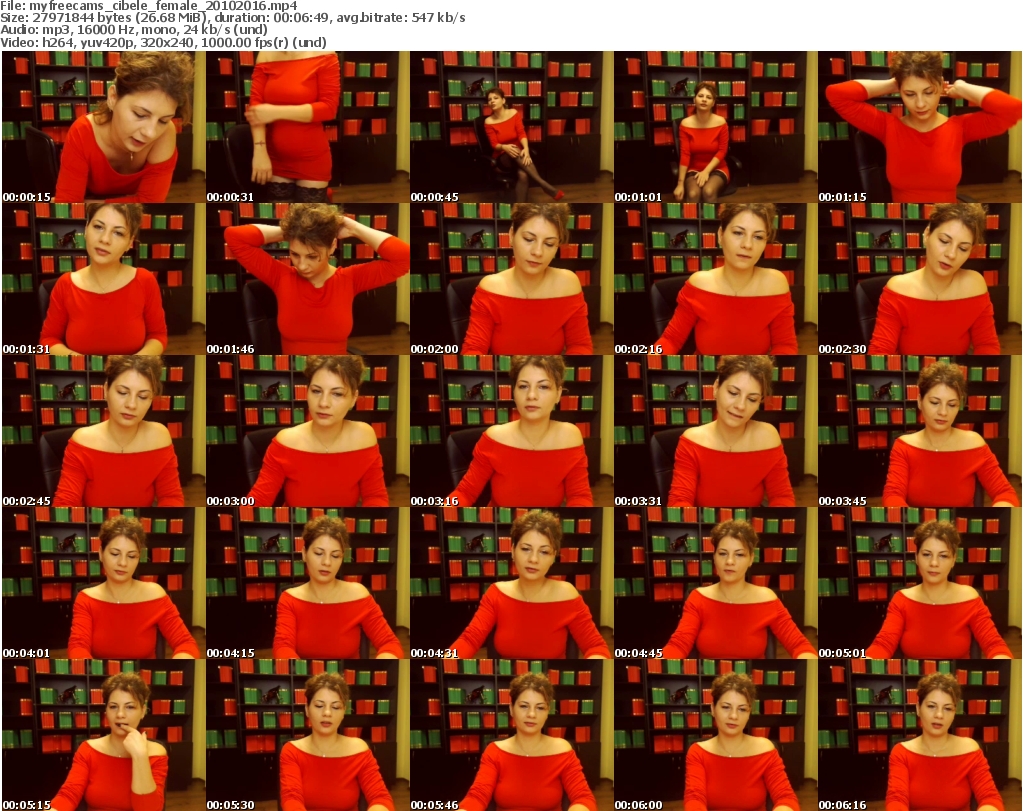Choose the thumbnail stamped 00:04:15
This screenshot has width=1024, height=811.
click(x=308, y=583)
